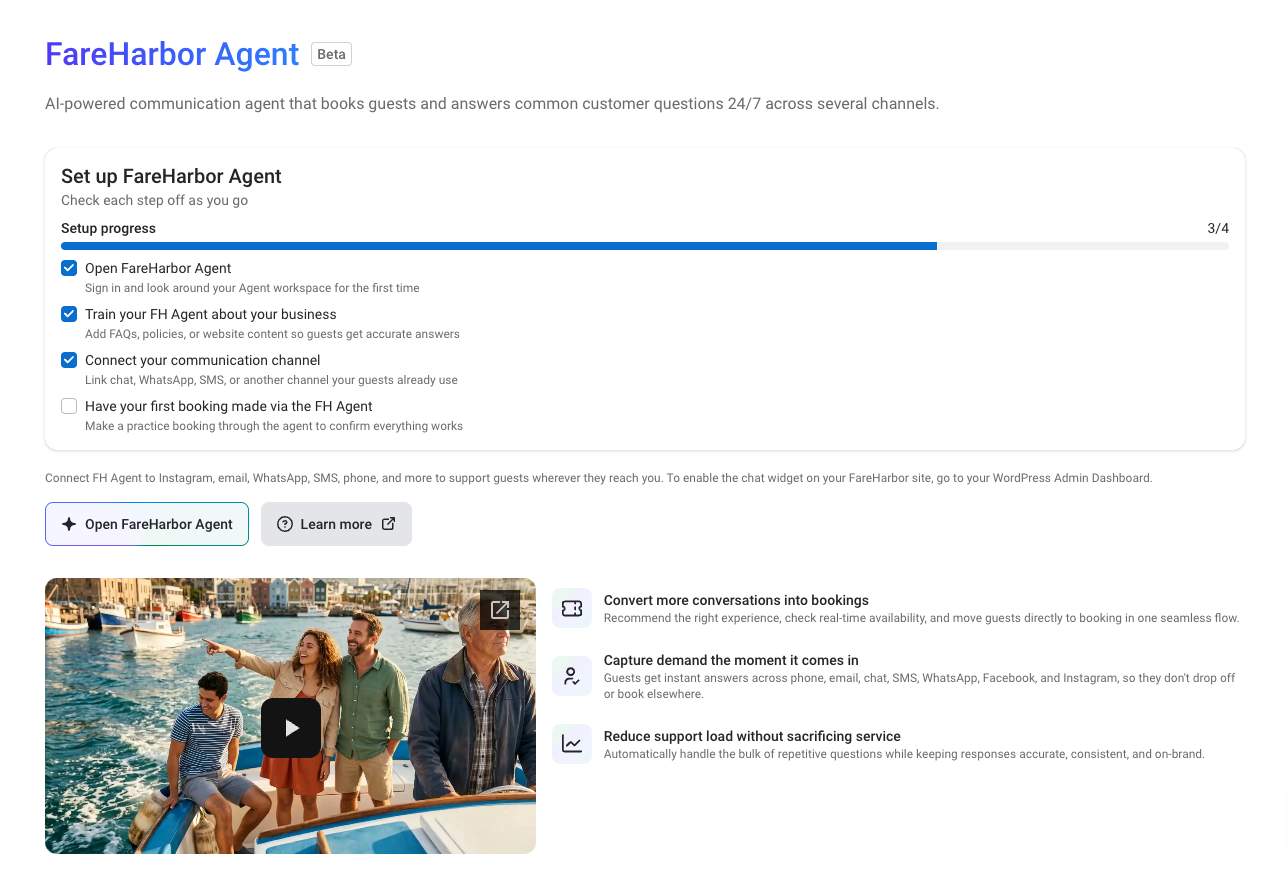Click the 'Sign in and look around' description
Image resolution: width=1288 pixels, height=879 pixels.
click(252, 288)
